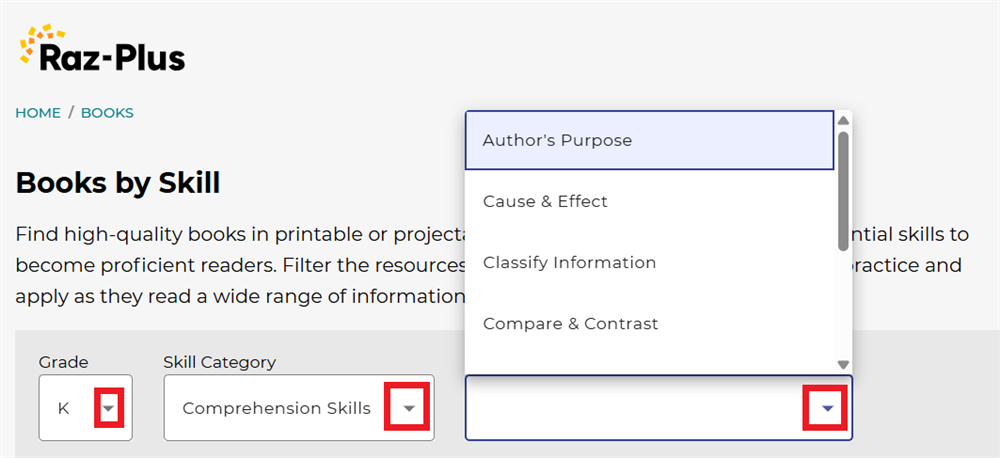Click the Raz-Plus logo
Image resolution: width=1000 pixels, height=458 pixels.
click(x=102, y=51)
